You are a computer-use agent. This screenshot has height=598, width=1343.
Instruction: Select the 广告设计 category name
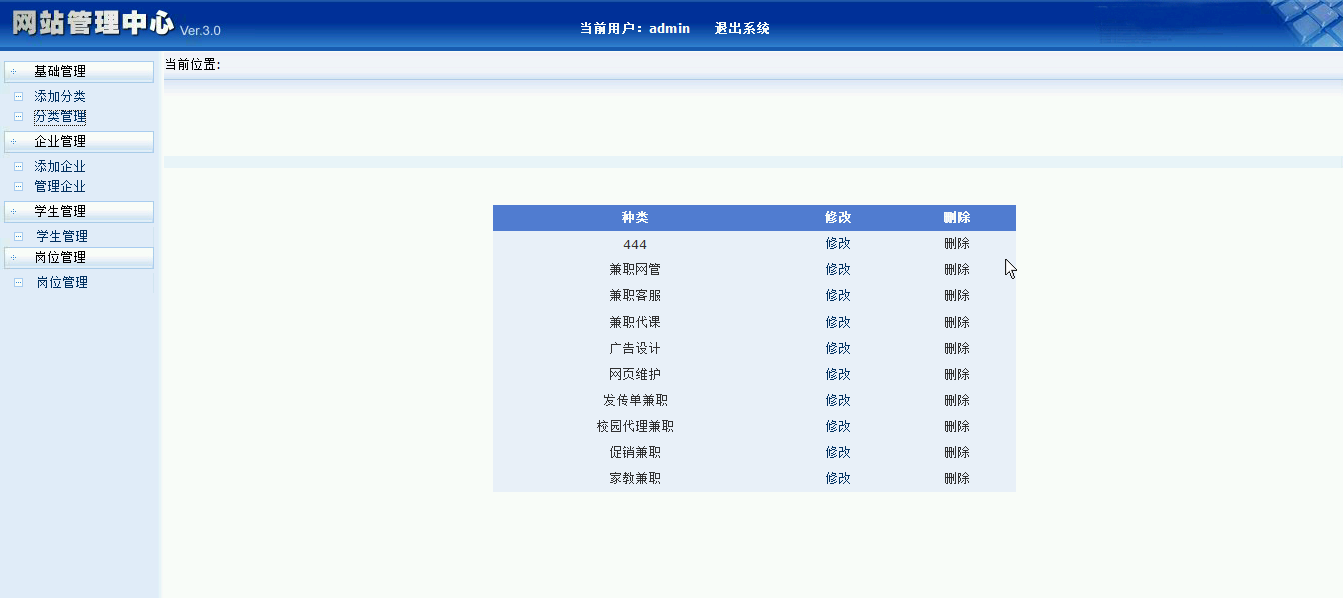(635, 348)
